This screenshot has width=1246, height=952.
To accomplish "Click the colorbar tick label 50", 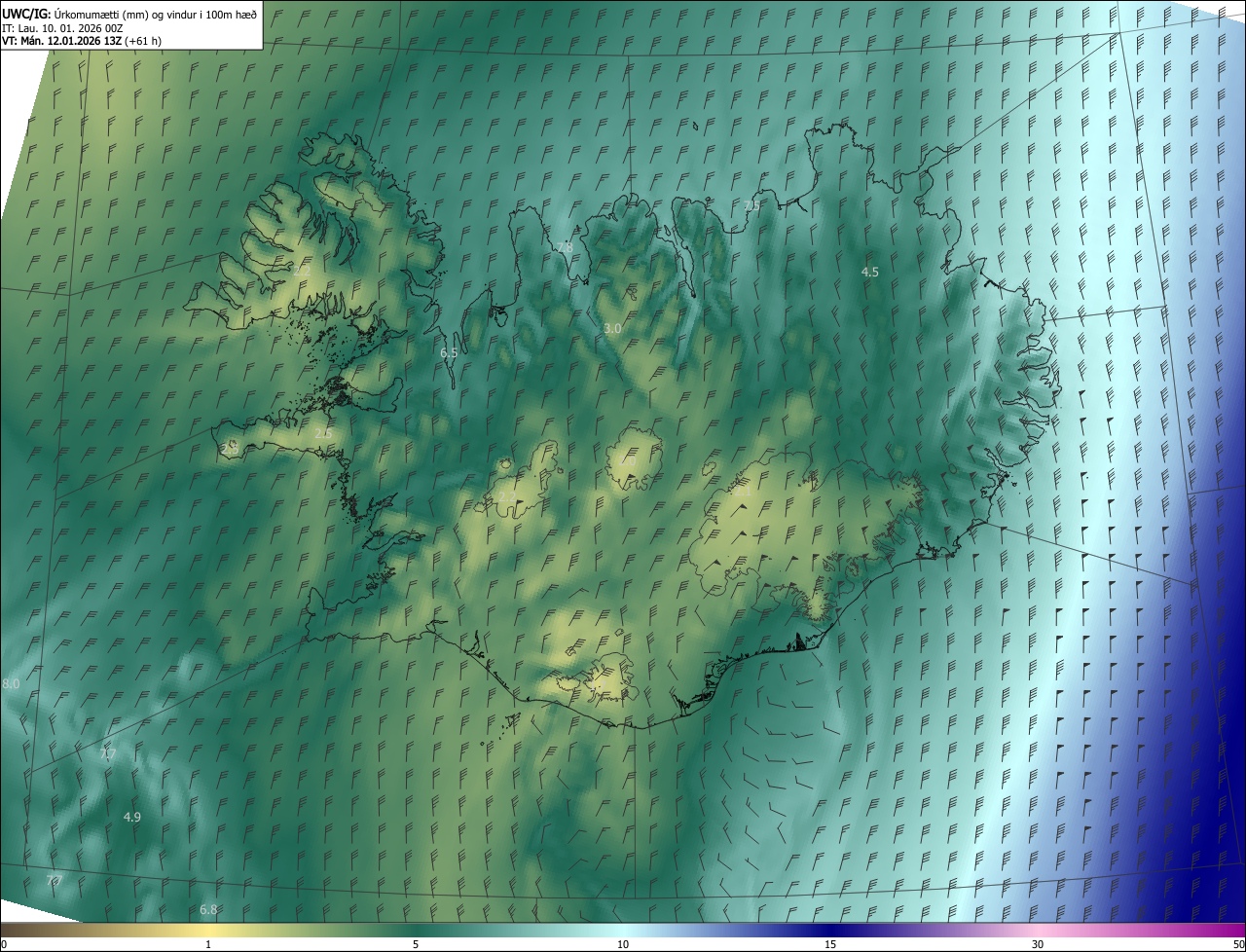I will (x=1238, y=944).
